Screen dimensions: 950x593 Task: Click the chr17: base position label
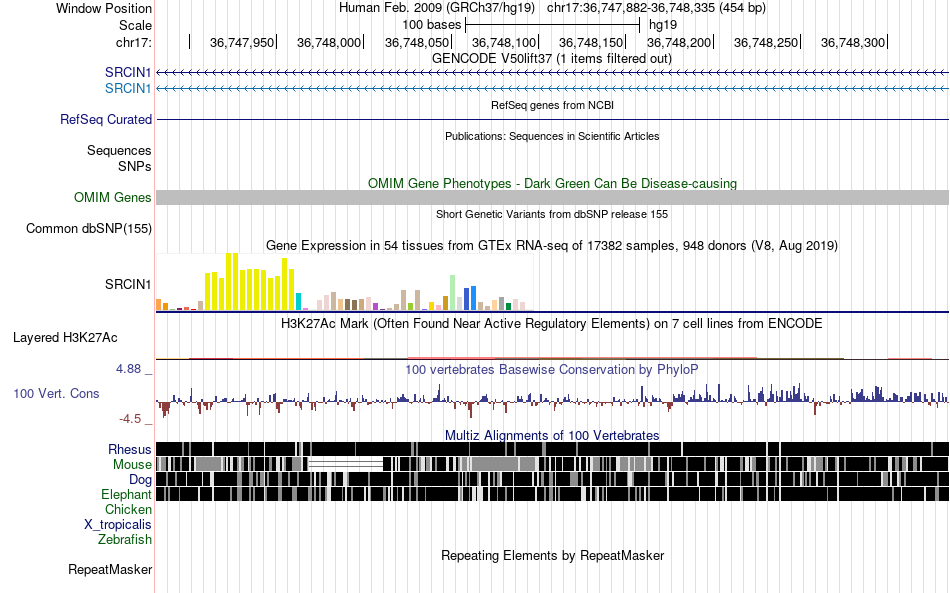pyautogui.click(x=133, y=42)
